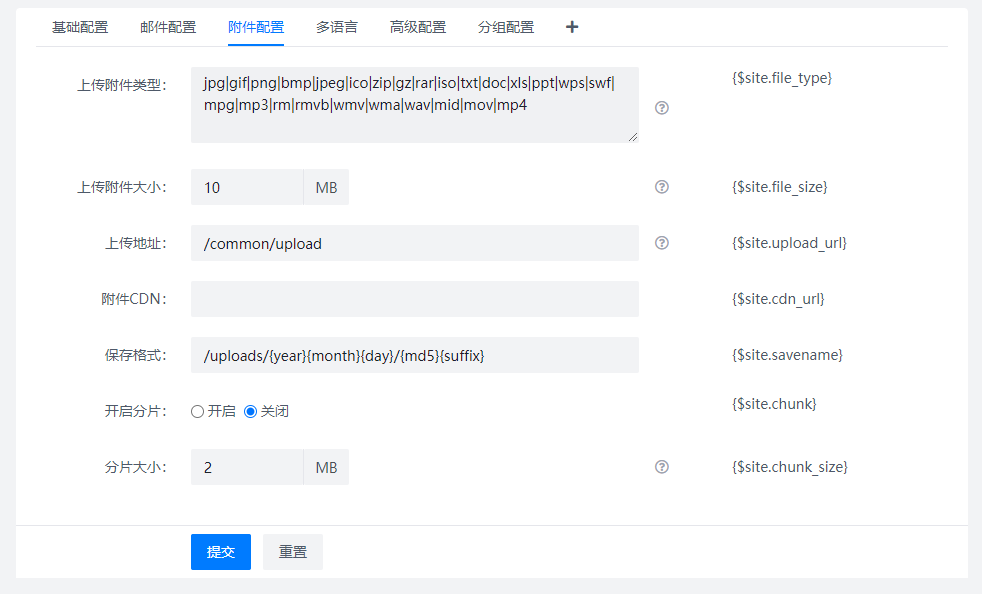Click the {$site.chunk_size} variable text
Image resolution: width=982 pixels, height=594 pixels.
click(790, 467)
